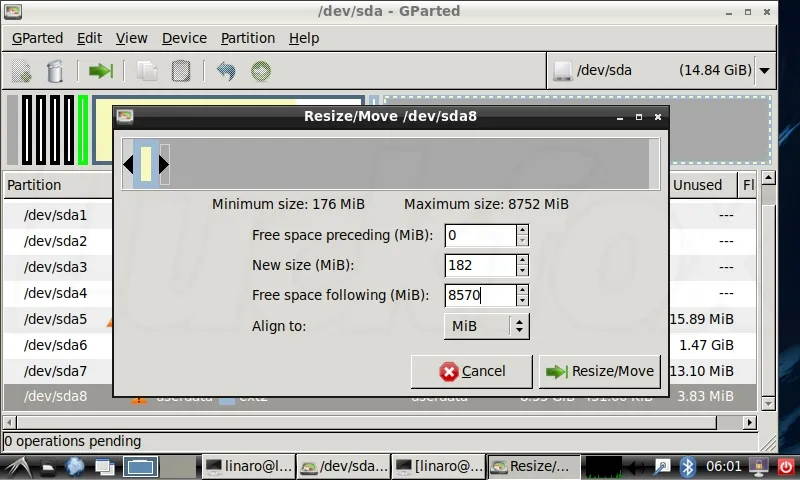800x480 pixels.
Task: Click the GParted icon in main title bar
Action: pyautogui.click(x=13, y=11)
